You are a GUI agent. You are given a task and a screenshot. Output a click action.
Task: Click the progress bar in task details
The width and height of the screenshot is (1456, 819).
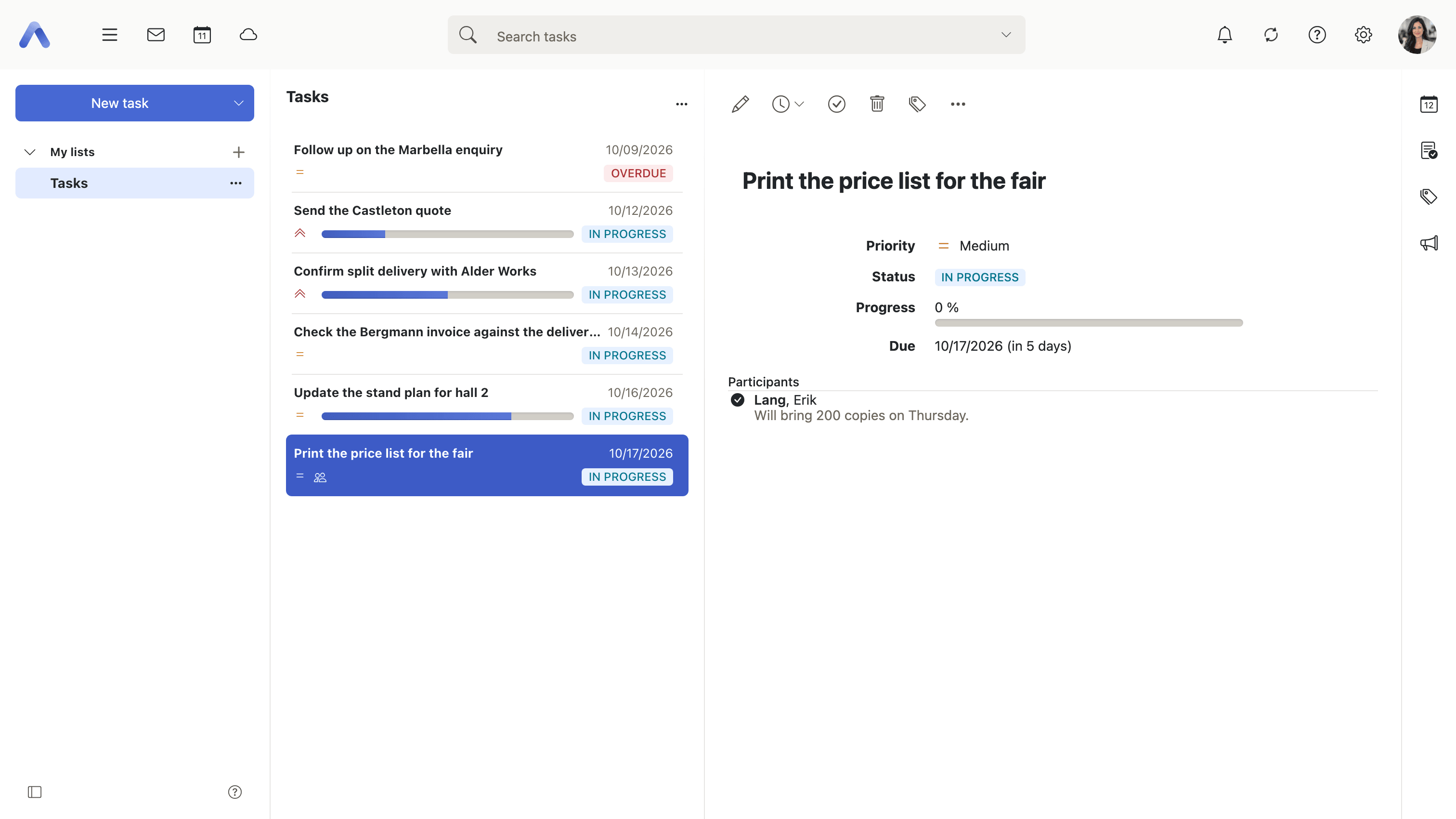click(x=1089, y=323)
